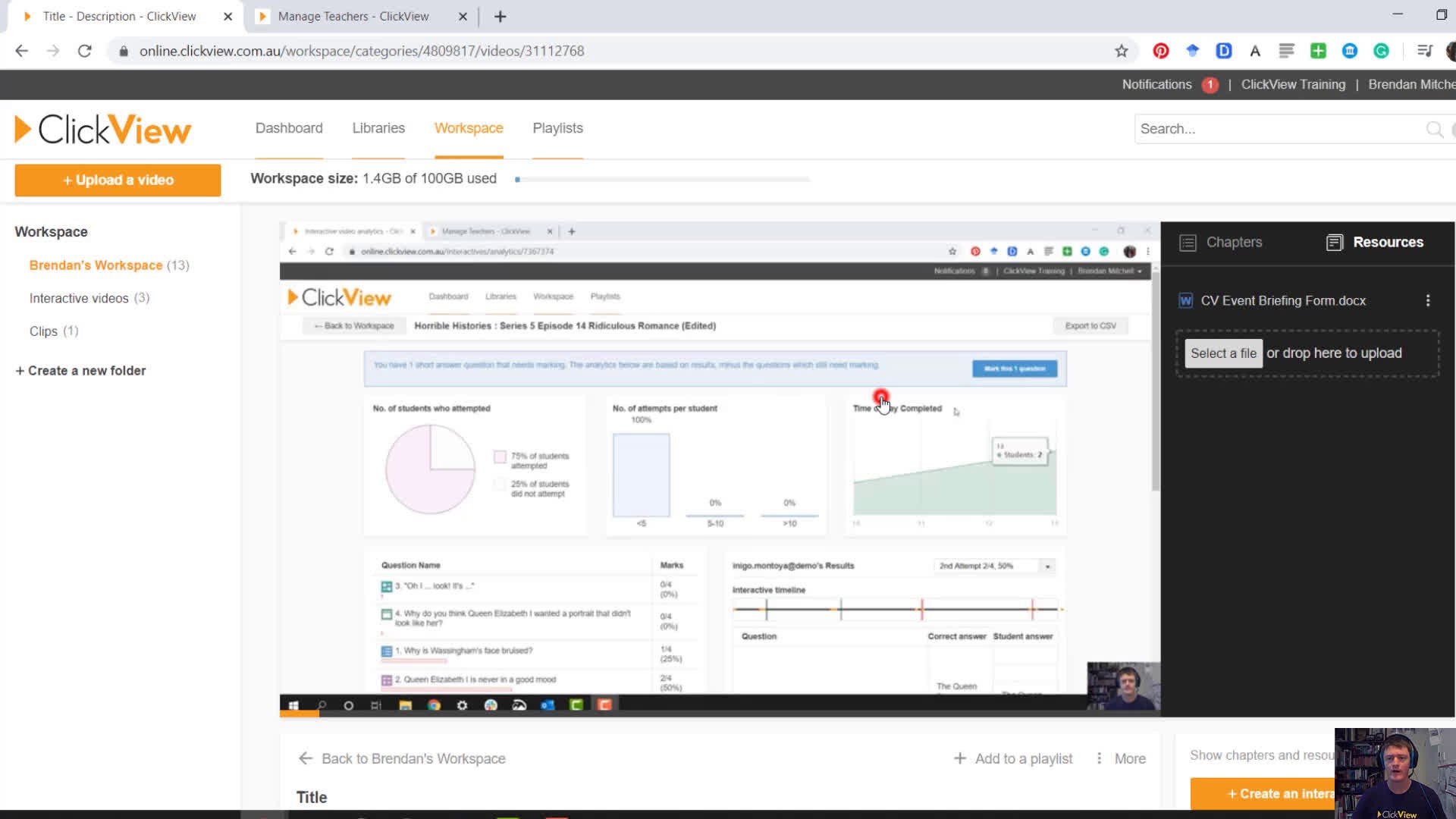Screen dimensions: 1456x819
Task: Reload the current page
Action: pos(85,51)
